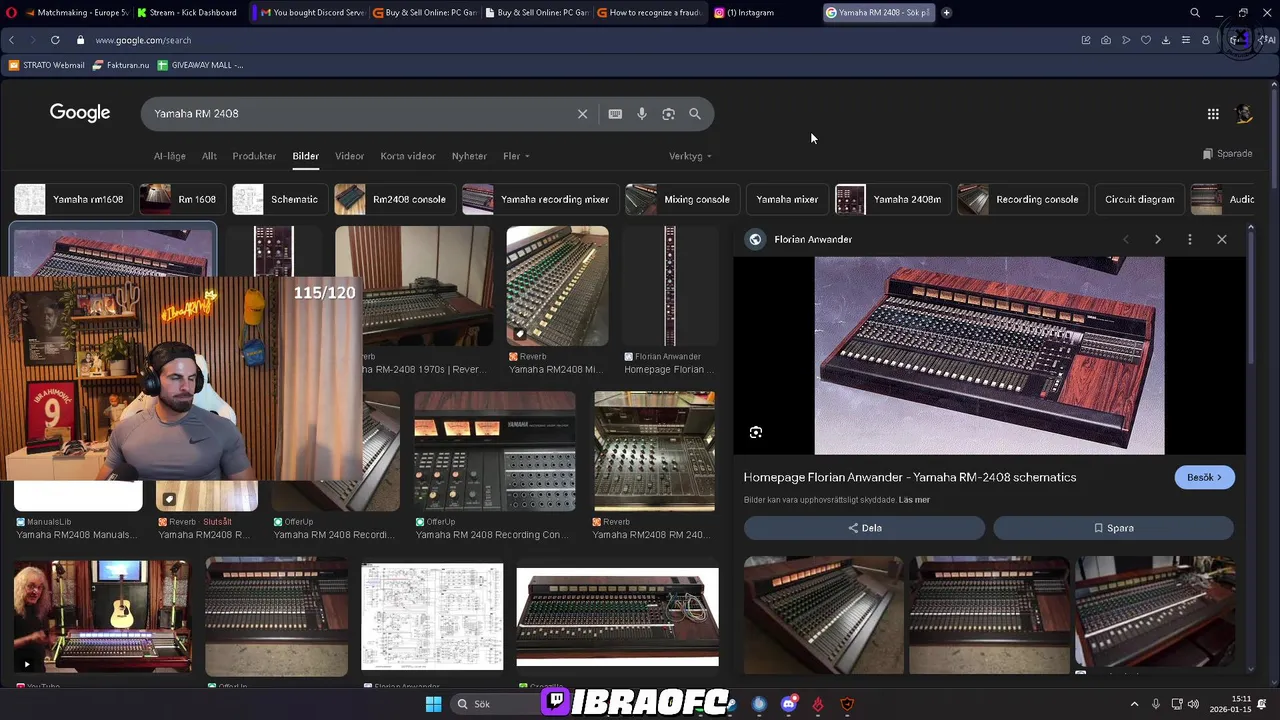Open the circuit schematic diagram thumbnail
1280x720 pixels.
point(432,617)
